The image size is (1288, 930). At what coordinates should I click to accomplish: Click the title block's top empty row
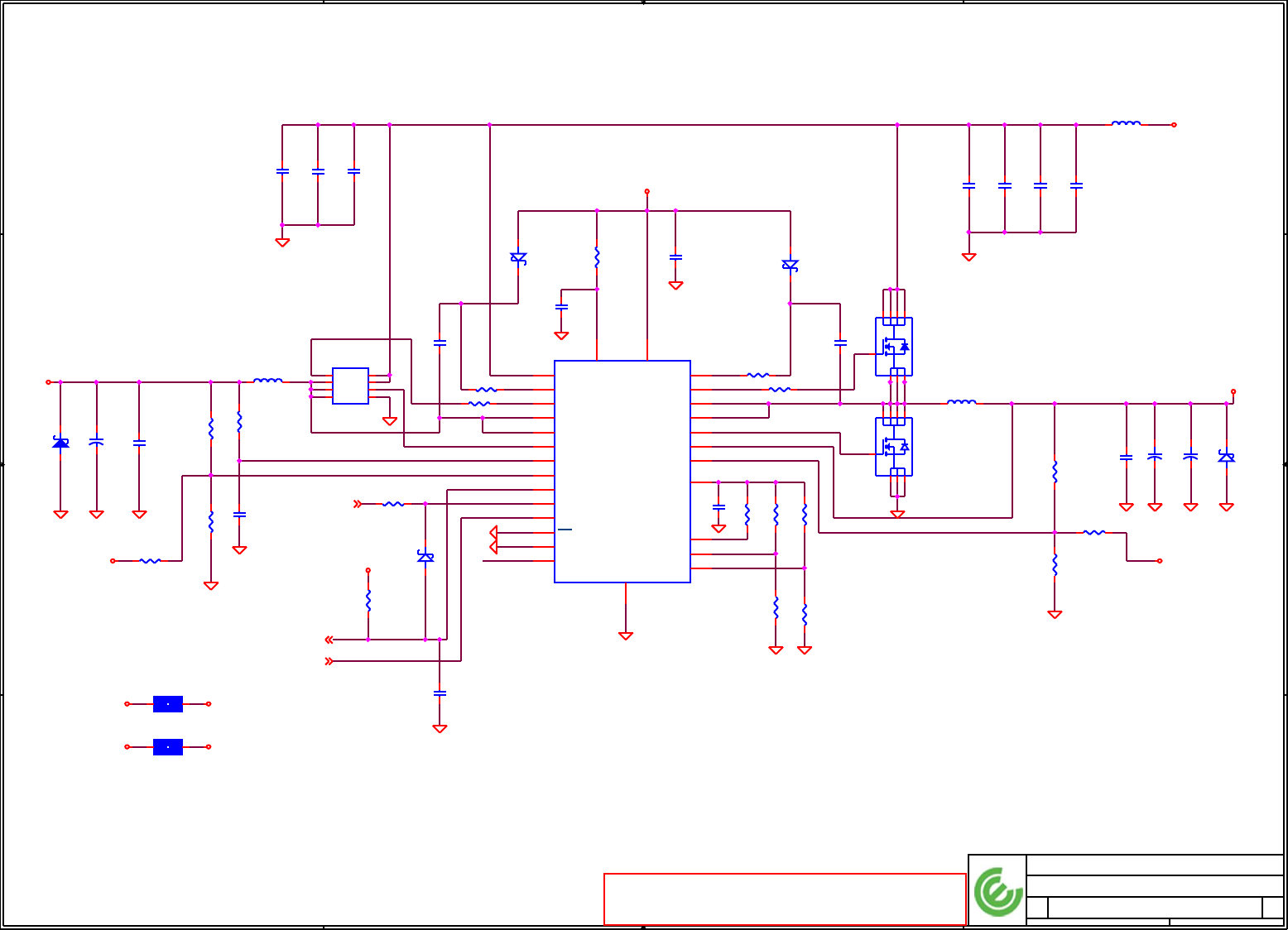(1155, 865)
